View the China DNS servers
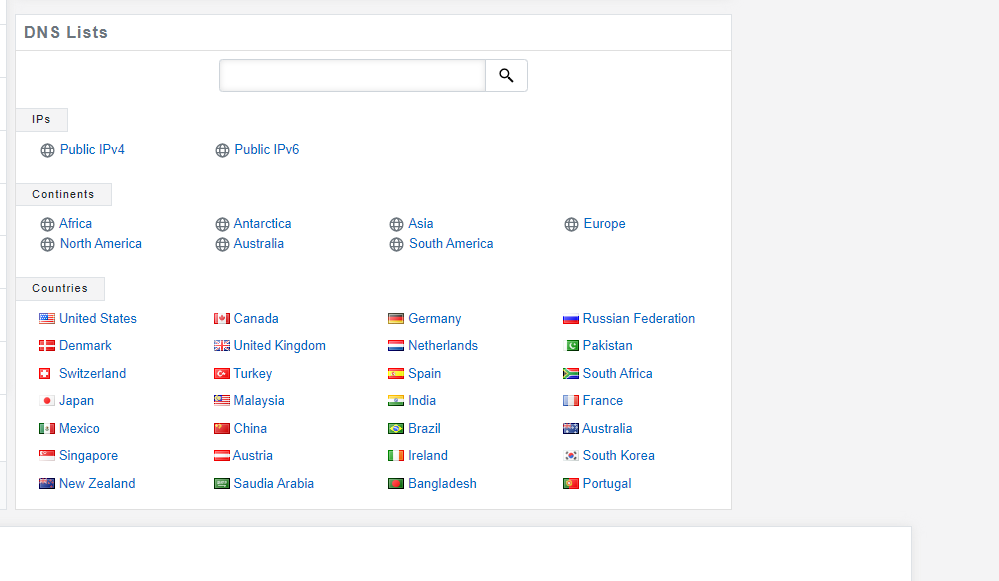The height and width of the screenshot is (581, 999). (250, 429)
